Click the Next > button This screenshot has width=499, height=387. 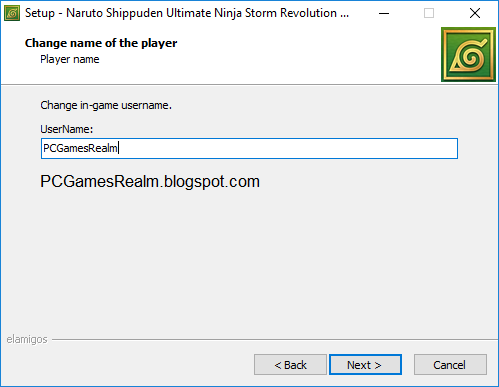tap(365, 365)
